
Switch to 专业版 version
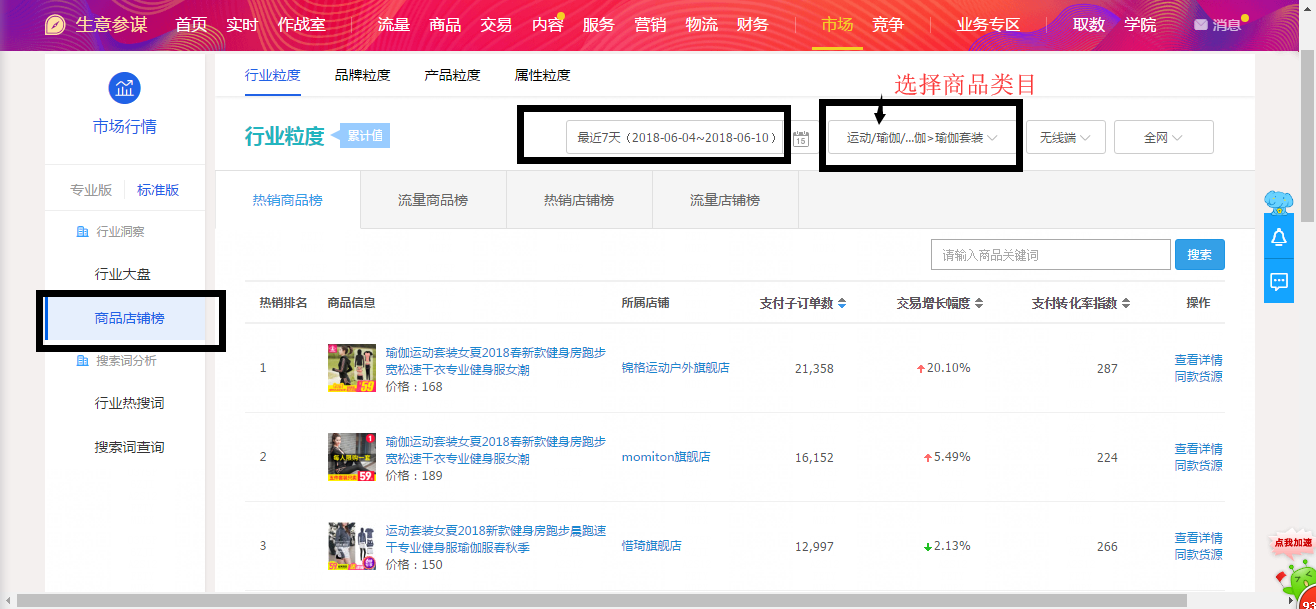coord(91,190)
